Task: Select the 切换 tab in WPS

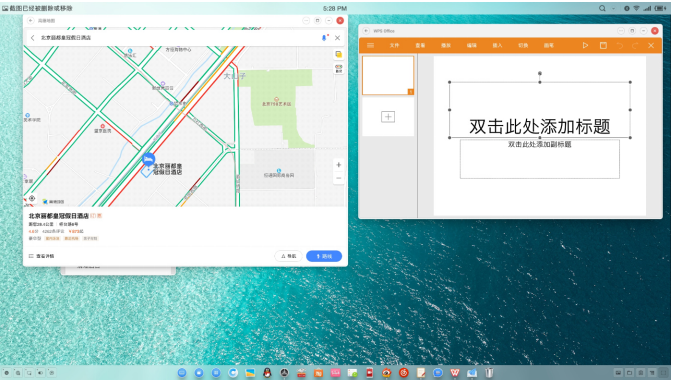Action: click(523, 45)
